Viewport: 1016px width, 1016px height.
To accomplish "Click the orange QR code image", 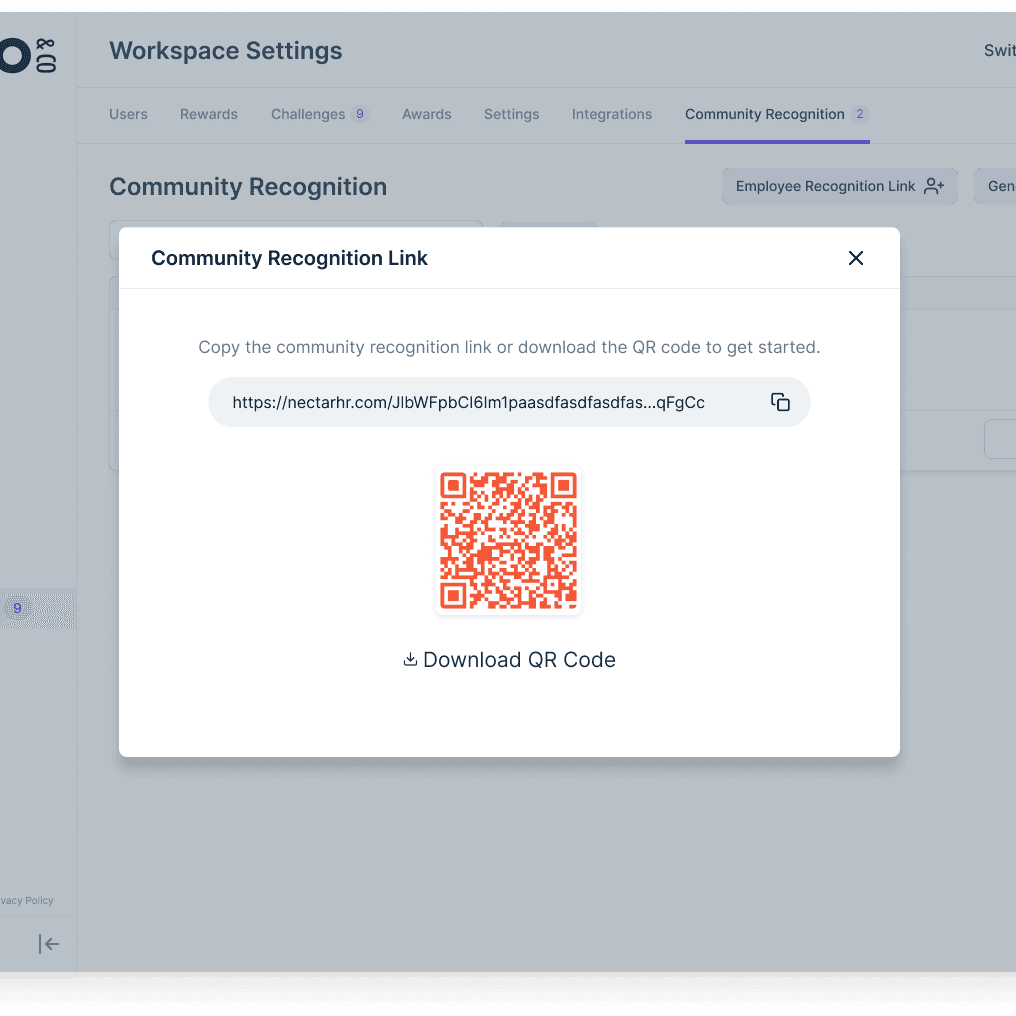I will [x=509, y=540].
